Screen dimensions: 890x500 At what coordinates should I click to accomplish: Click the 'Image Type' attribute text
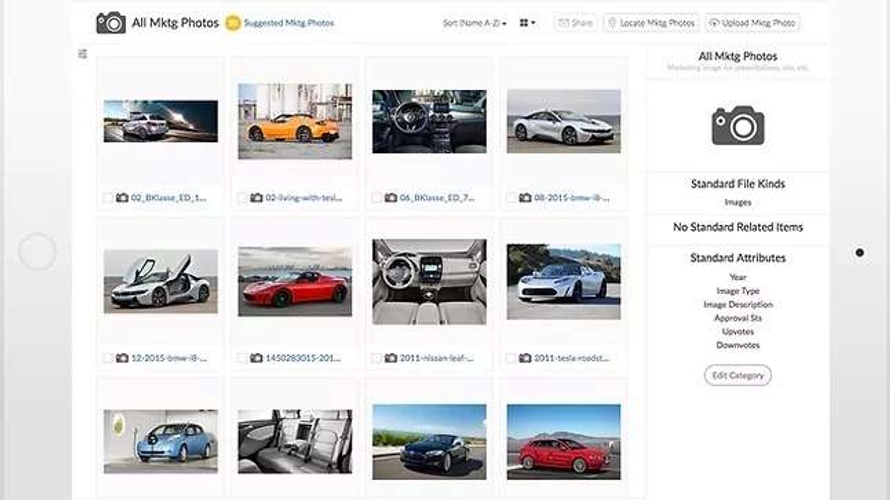(738, 291)
